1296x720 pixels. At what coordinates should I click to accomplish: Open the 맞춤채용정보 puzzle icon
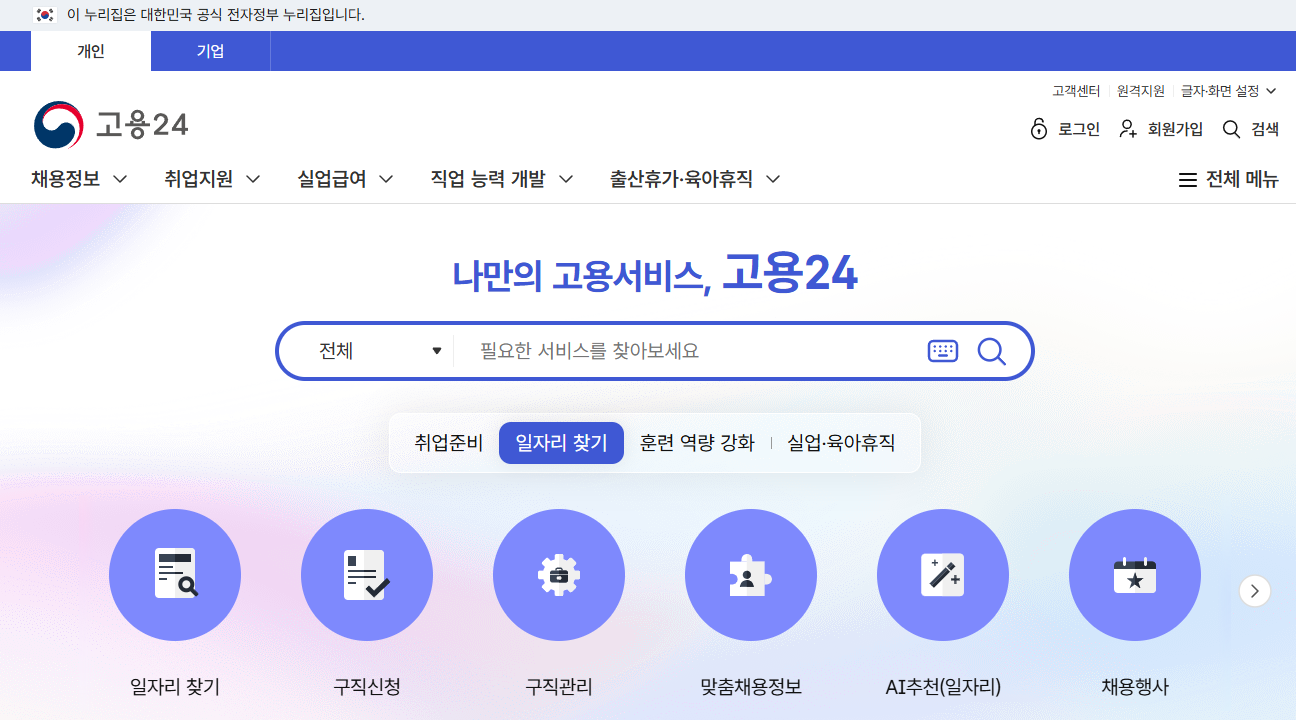tap(751, 575)
